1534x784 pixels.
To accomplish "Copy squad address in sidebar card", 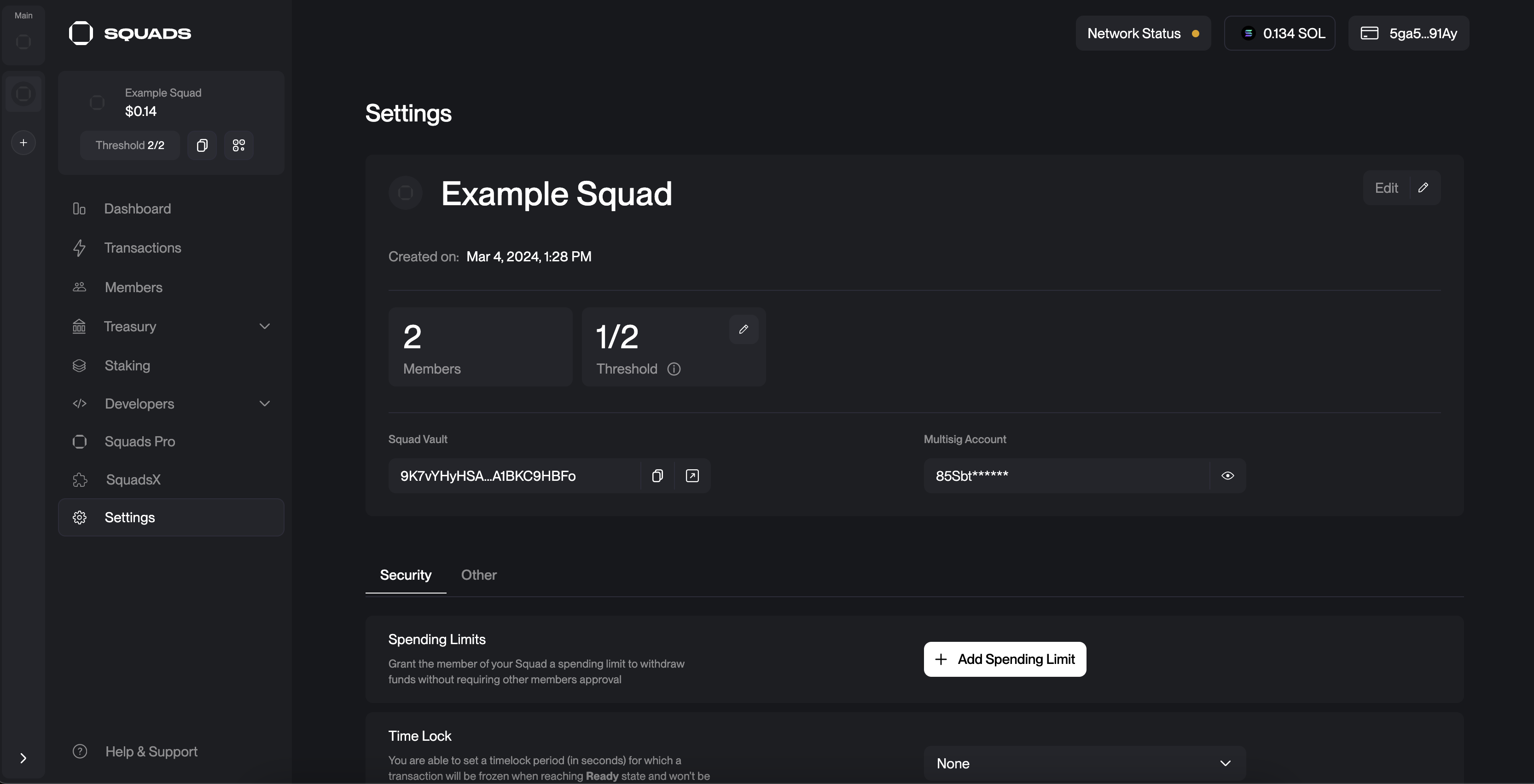I will 202,145.
